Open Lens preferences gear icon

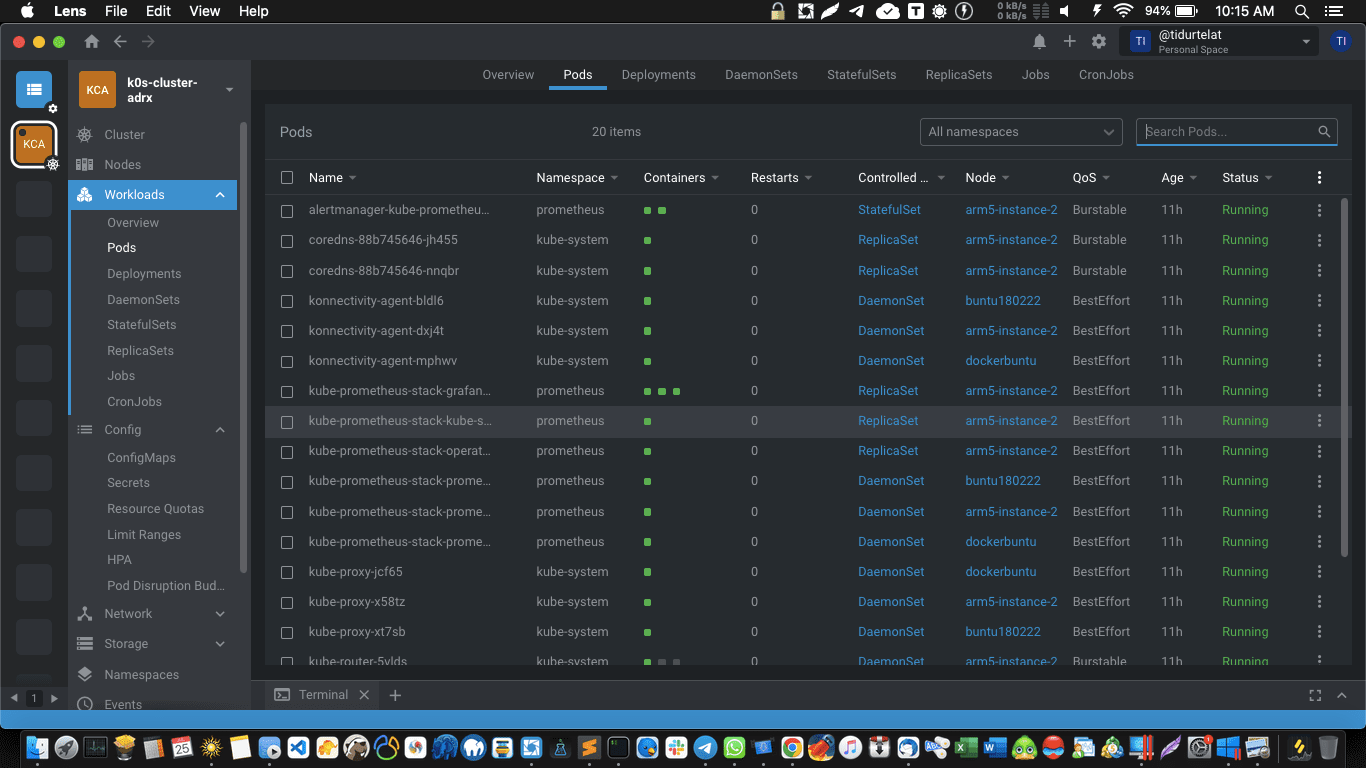tap(1099, 41)
